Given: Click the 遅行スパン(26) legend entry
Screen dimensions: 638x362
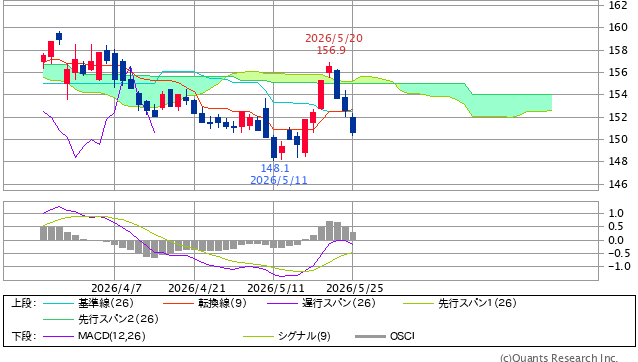Looking at the screenshot, I should tap(339, 303).
